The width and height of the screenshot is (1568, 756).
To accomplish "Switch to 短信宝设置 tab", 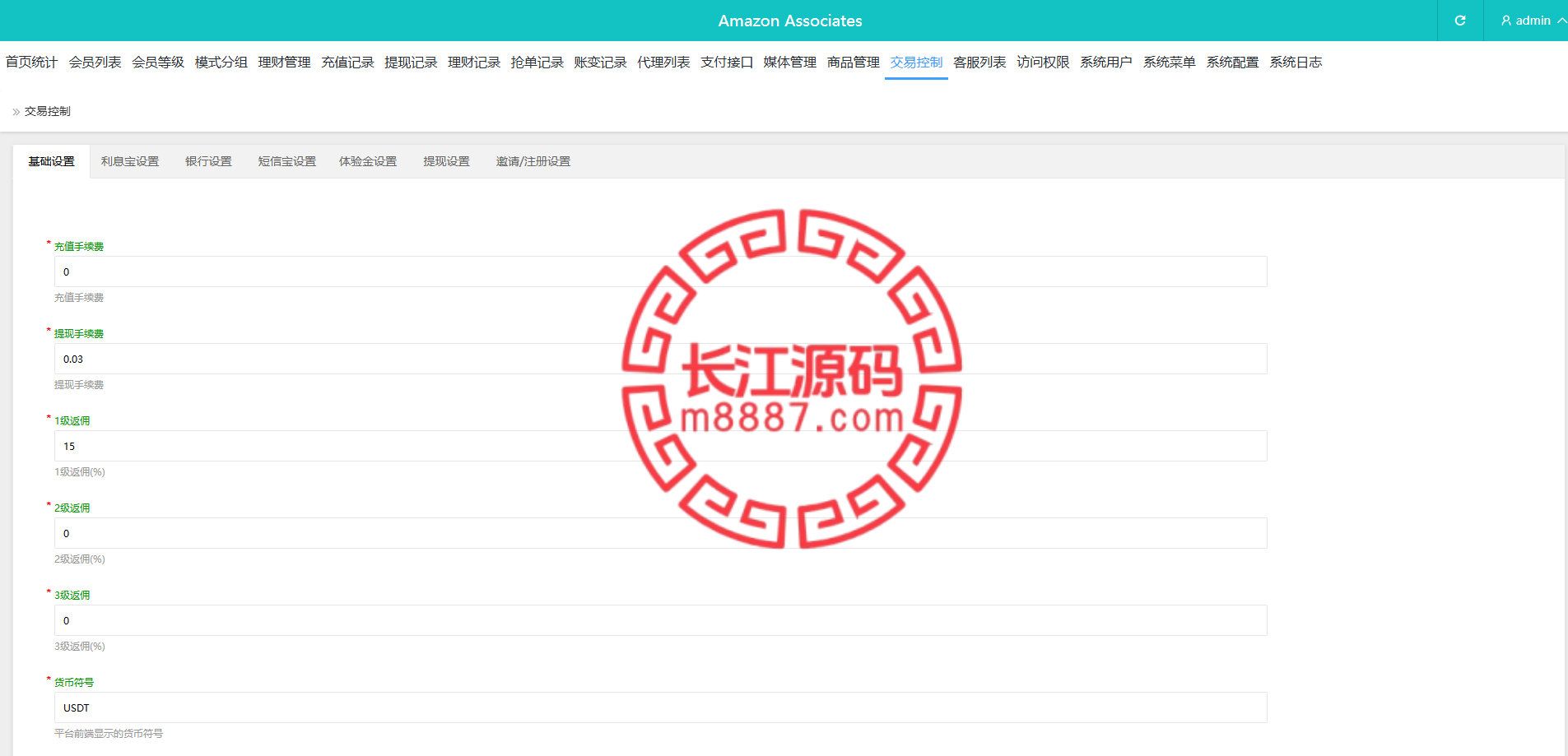I will (x=286, y=161).
